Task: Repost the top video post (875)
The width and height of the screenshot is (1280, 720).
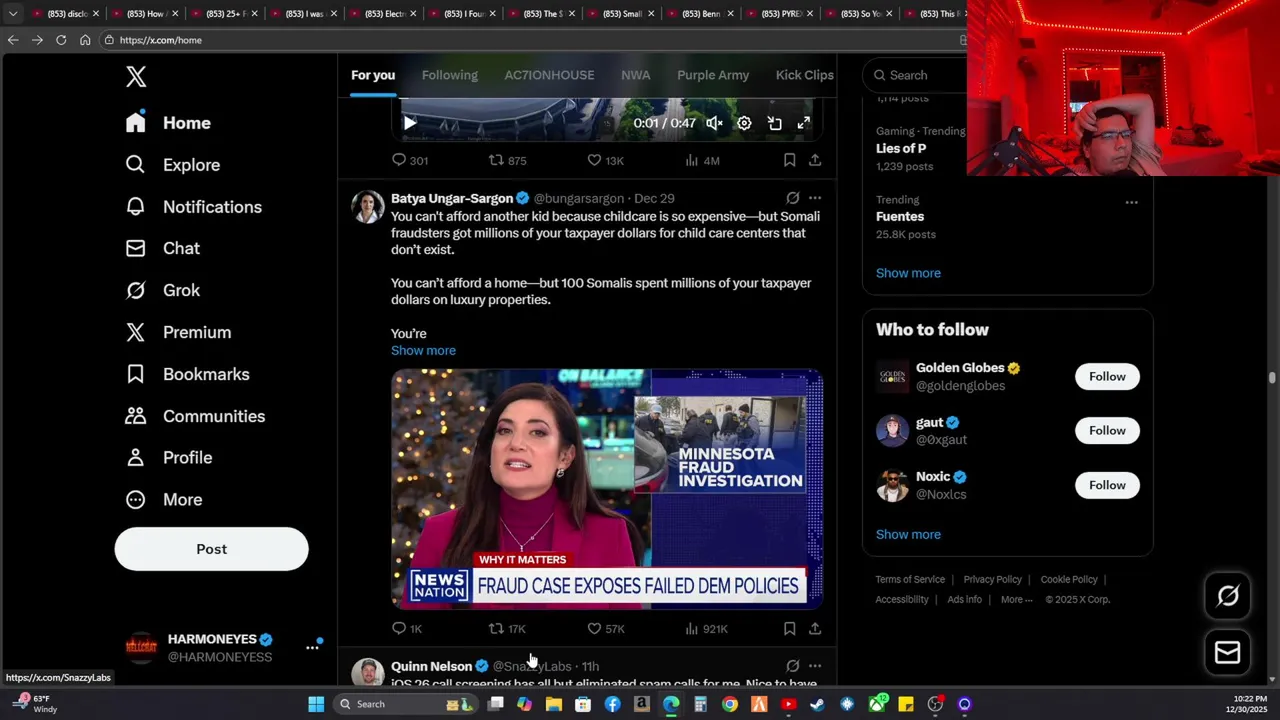Action: tap(507, 160)
